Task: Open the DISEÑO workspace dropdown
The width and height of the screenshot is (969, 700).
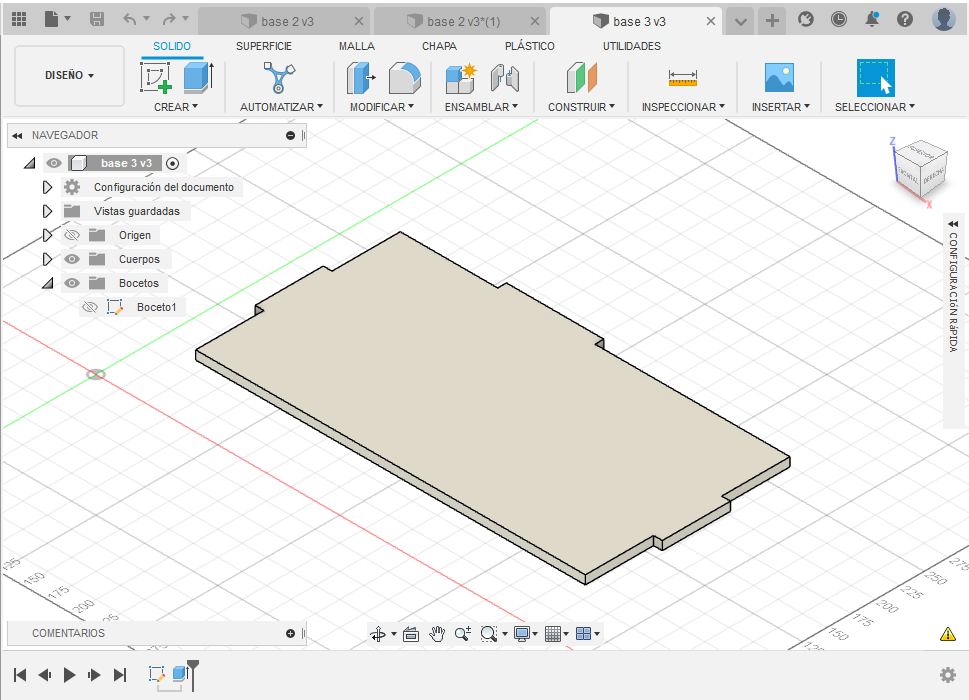Action: (x=69, y=75)
